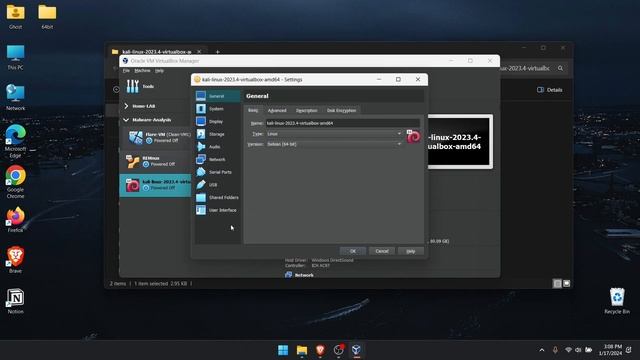Launch Notion from desktop
The width and height of the screenshot is (640, 360).
pos(16,301)
